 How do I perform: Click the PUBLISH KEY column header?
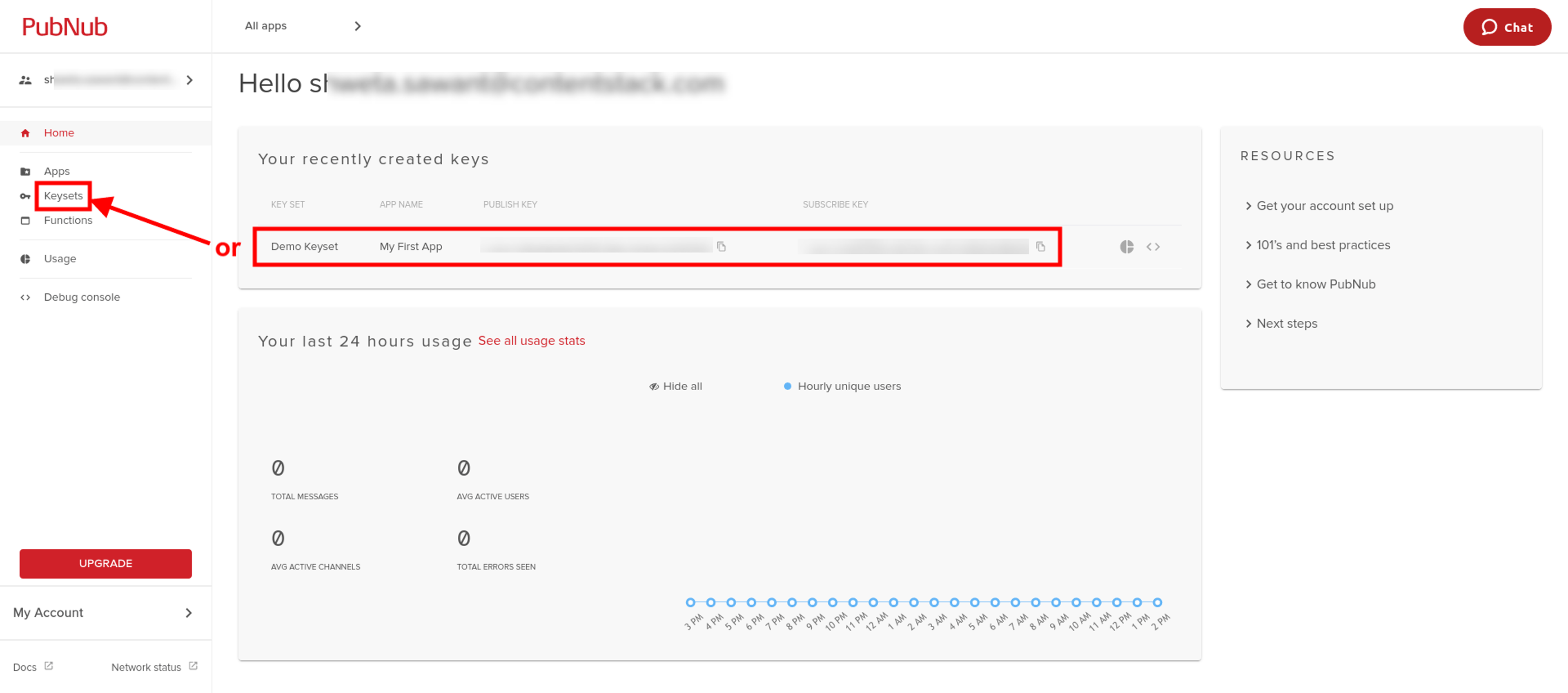point(510,204)
